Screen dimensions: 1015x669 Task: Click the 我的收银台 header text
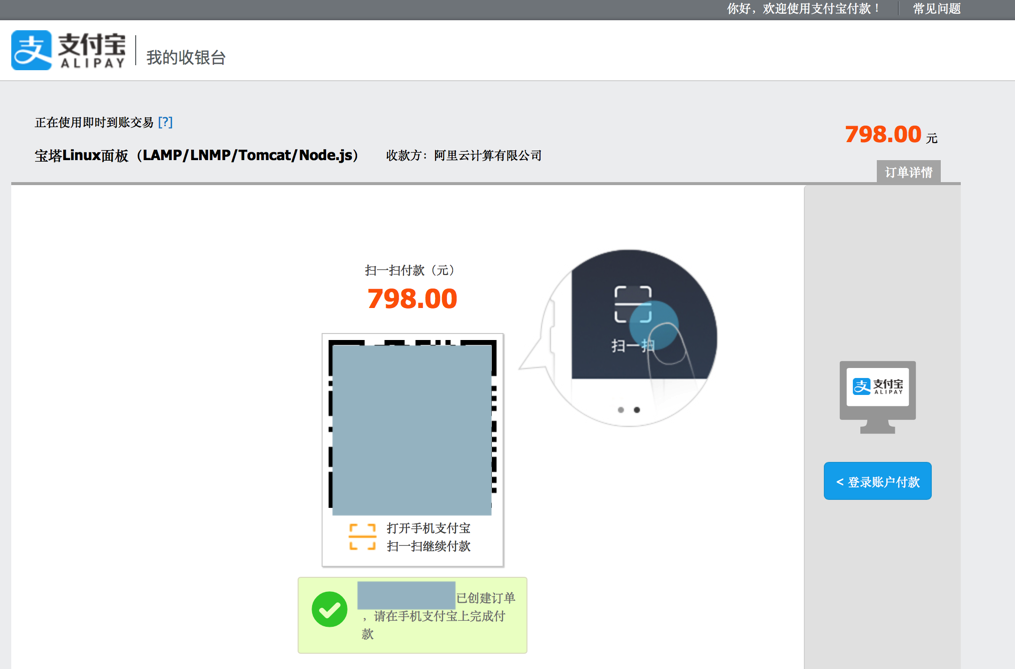[x=186, y=58]
